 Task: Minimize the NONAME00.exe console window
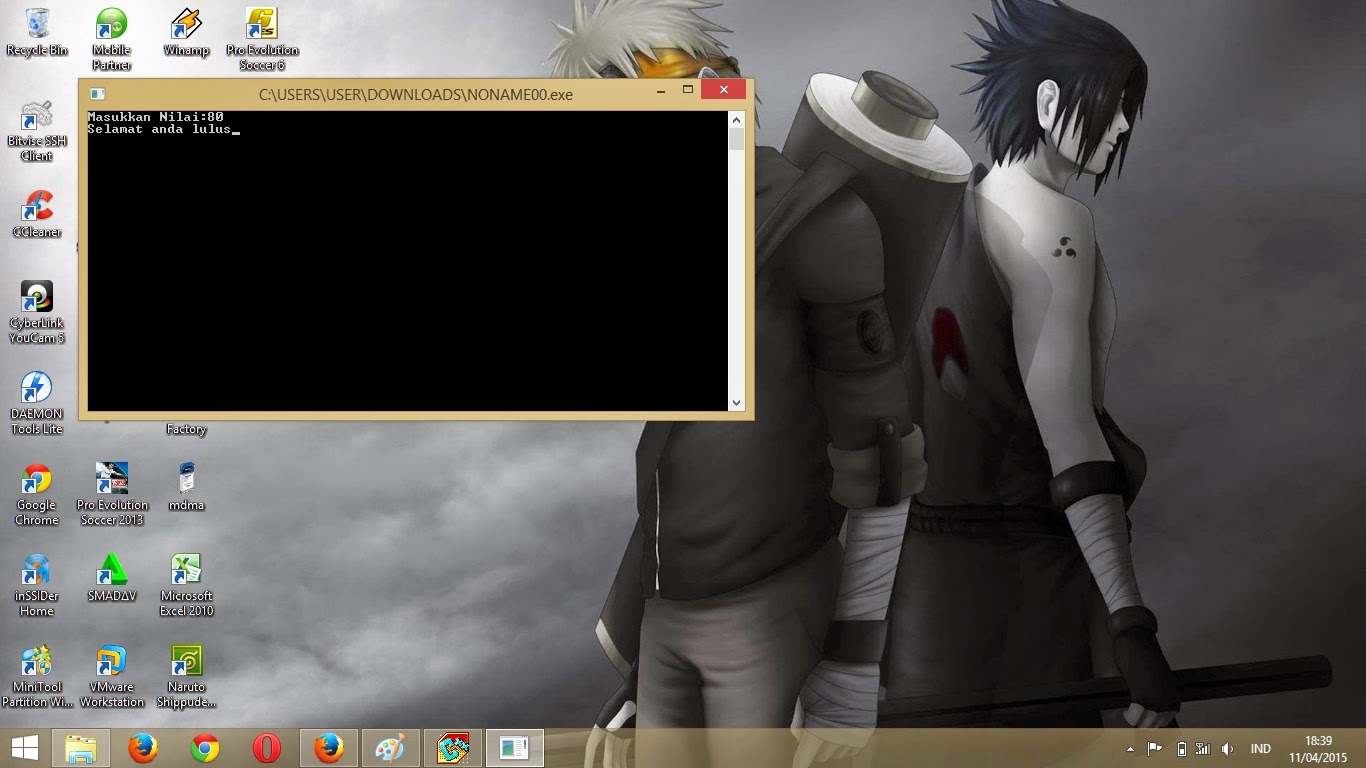point(661,91)
